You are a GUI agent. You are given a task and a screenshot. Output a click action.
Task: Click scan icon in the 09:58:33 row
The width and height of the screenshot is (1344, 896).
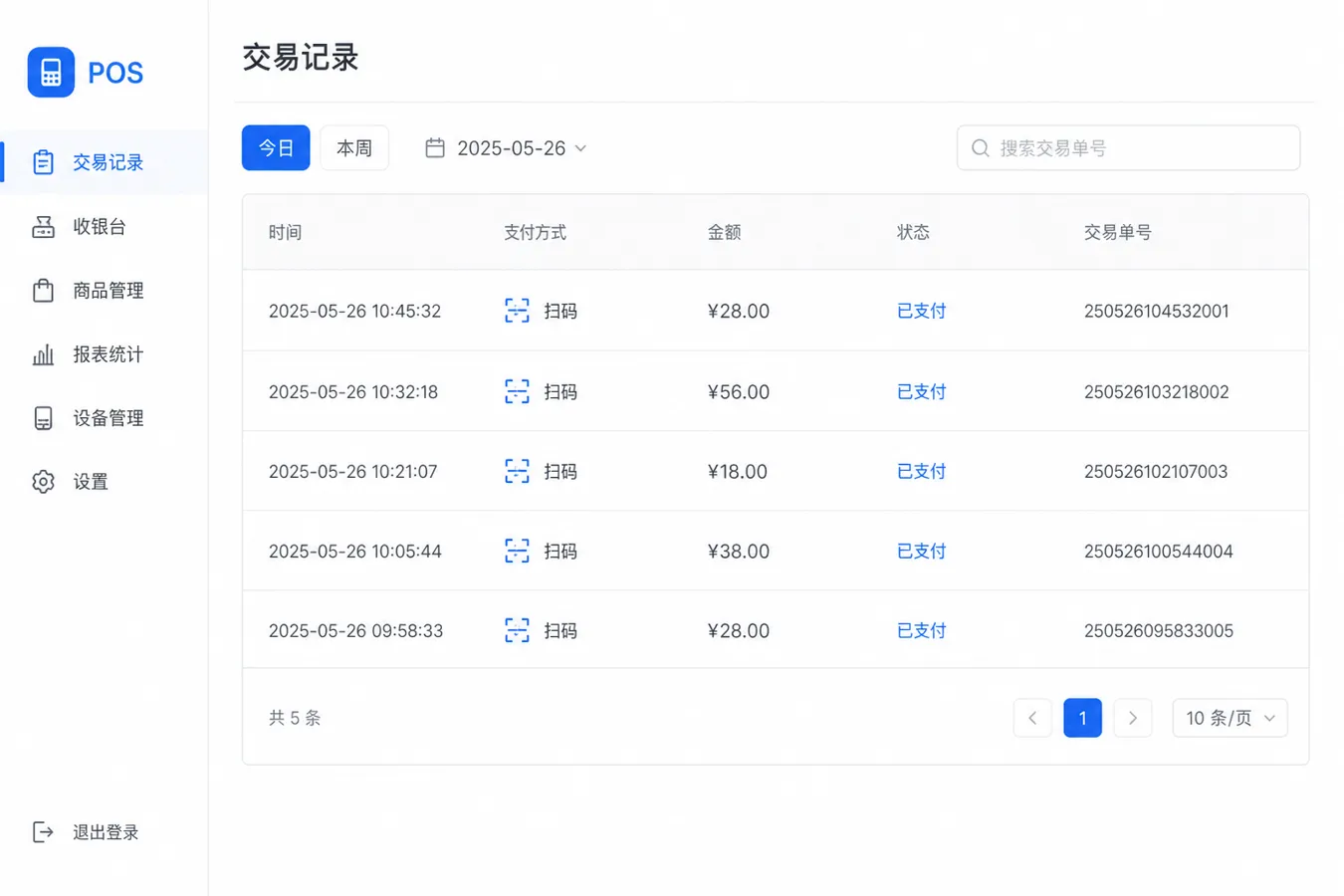pyautogui.click(x=517, y=630)
